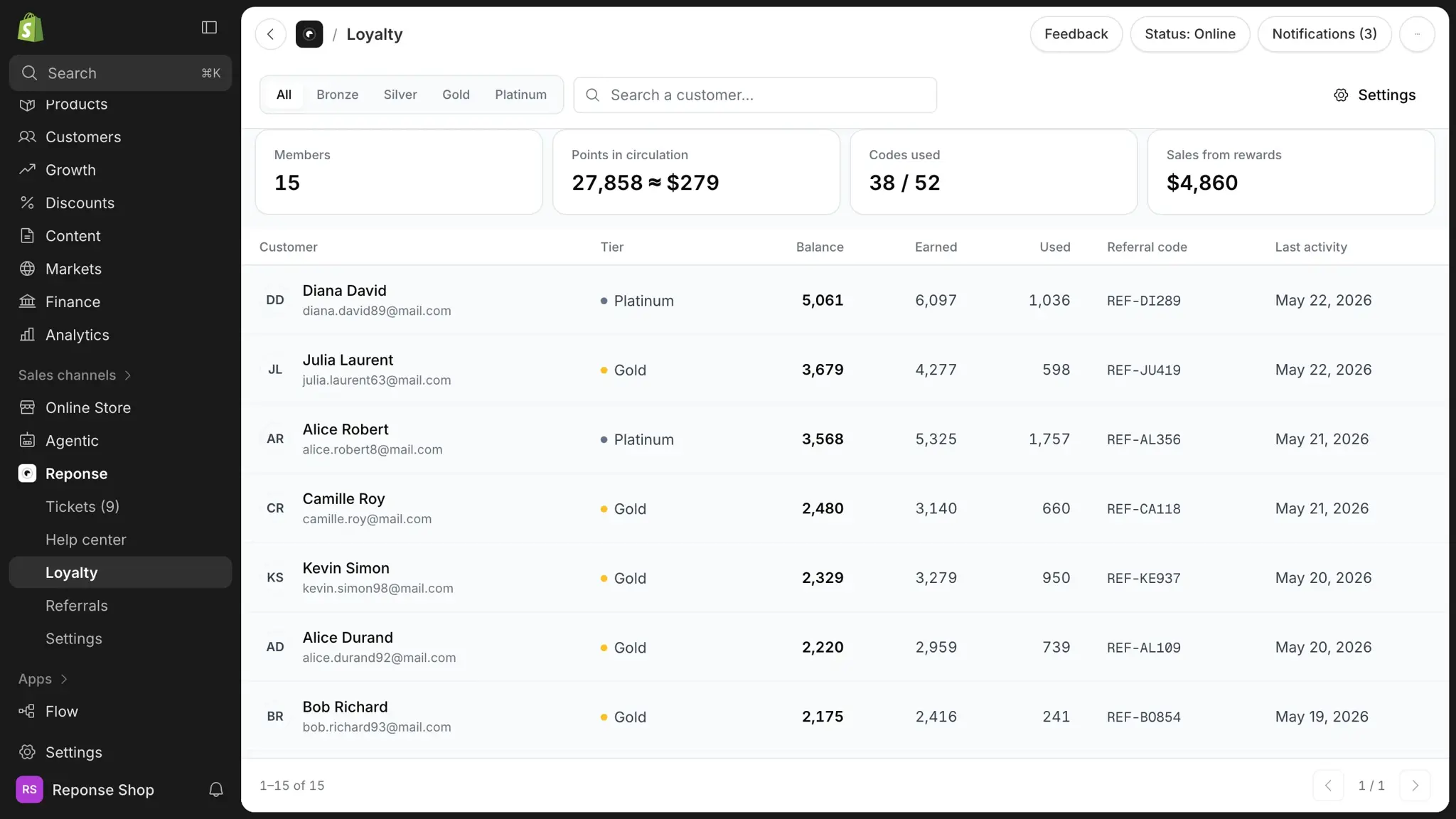Go to next page arrow

coord(1415,786)
